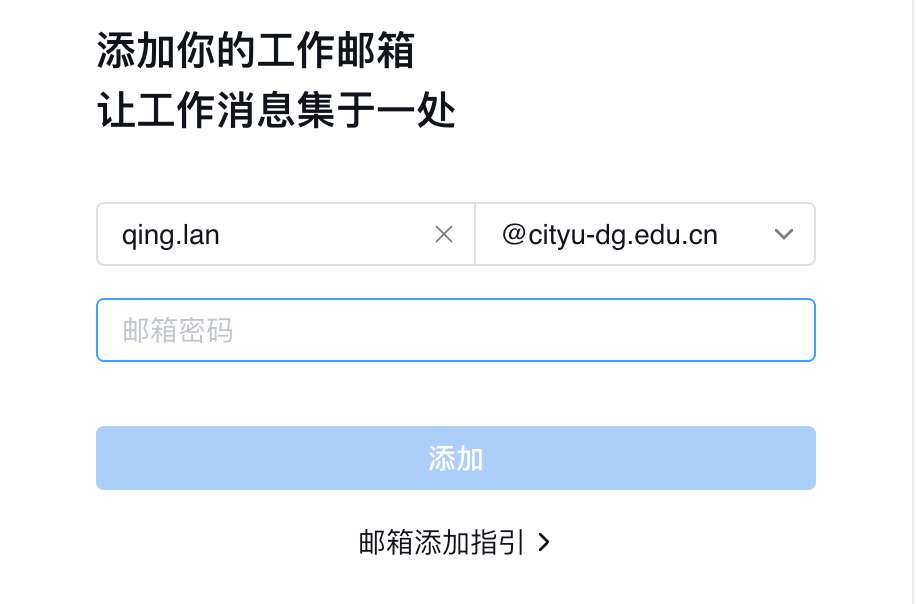Expand the email domain list
The image size is (916, 604).
pyautogui.click(x=645, y=235)
